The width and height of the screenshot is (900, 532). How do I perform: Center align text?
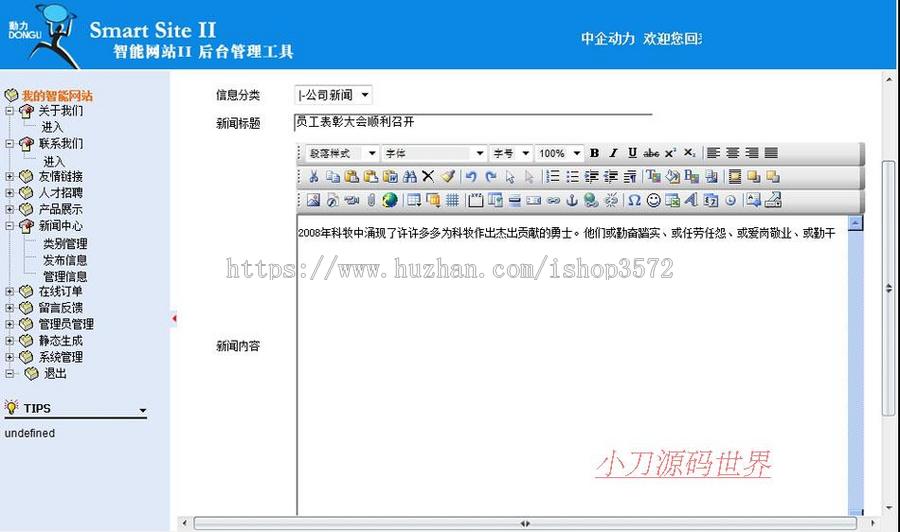(732, 153)
